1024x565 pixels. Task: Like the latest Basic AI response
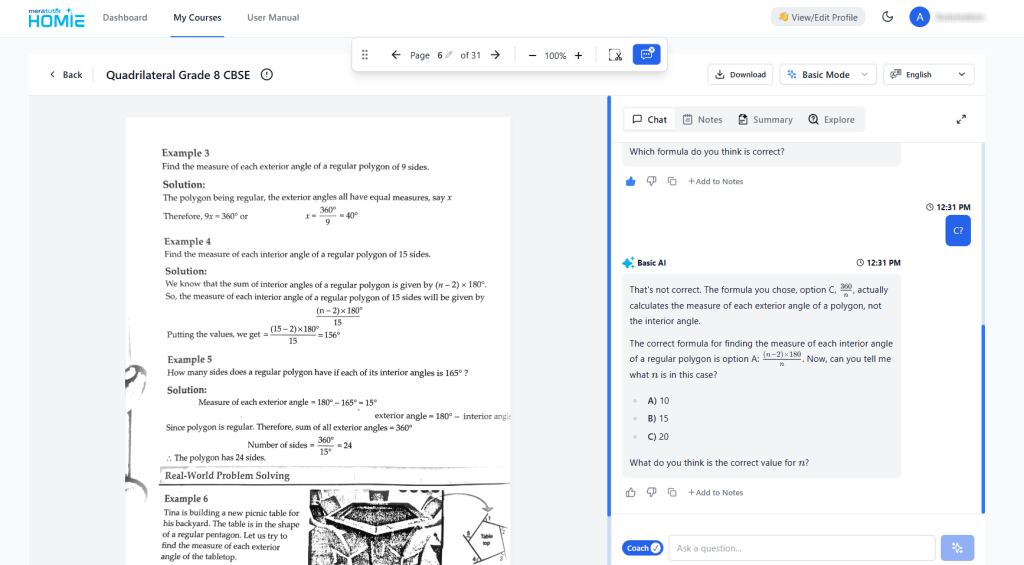tap(630, 492)
